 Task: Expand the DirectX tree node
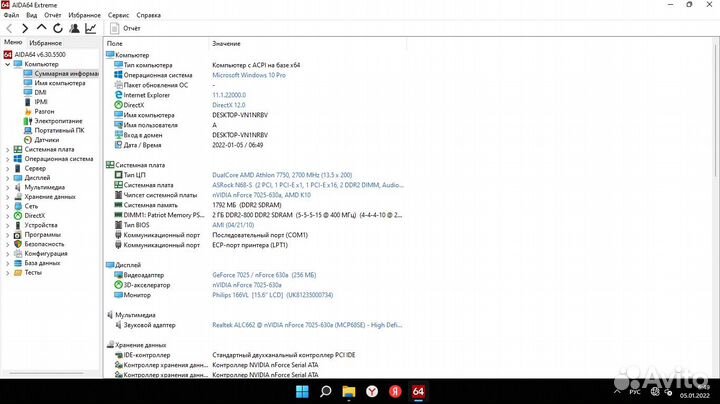pos(7,216)
